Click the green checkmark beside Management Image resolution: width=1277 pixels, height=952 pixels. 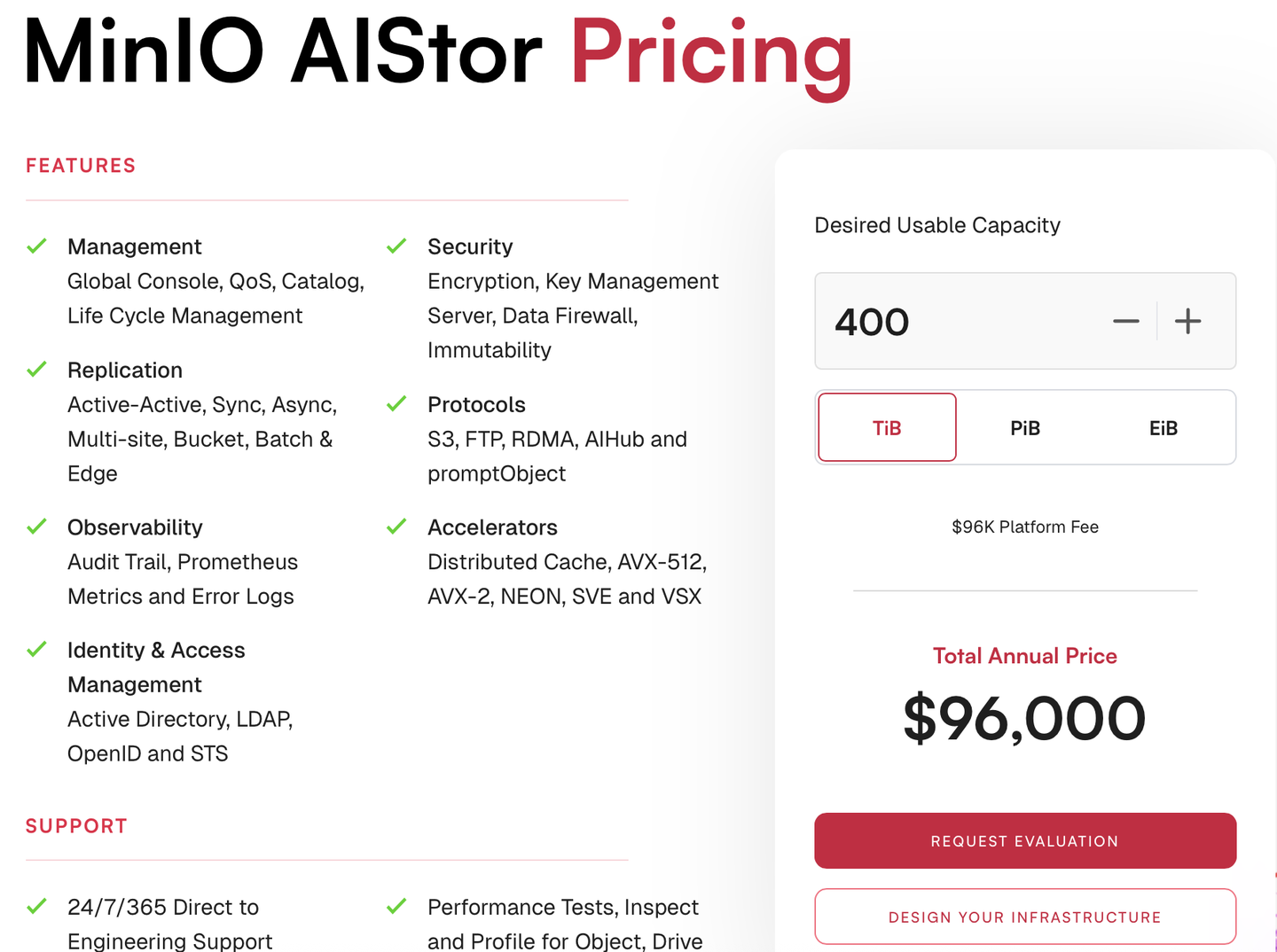click(36, 246)
